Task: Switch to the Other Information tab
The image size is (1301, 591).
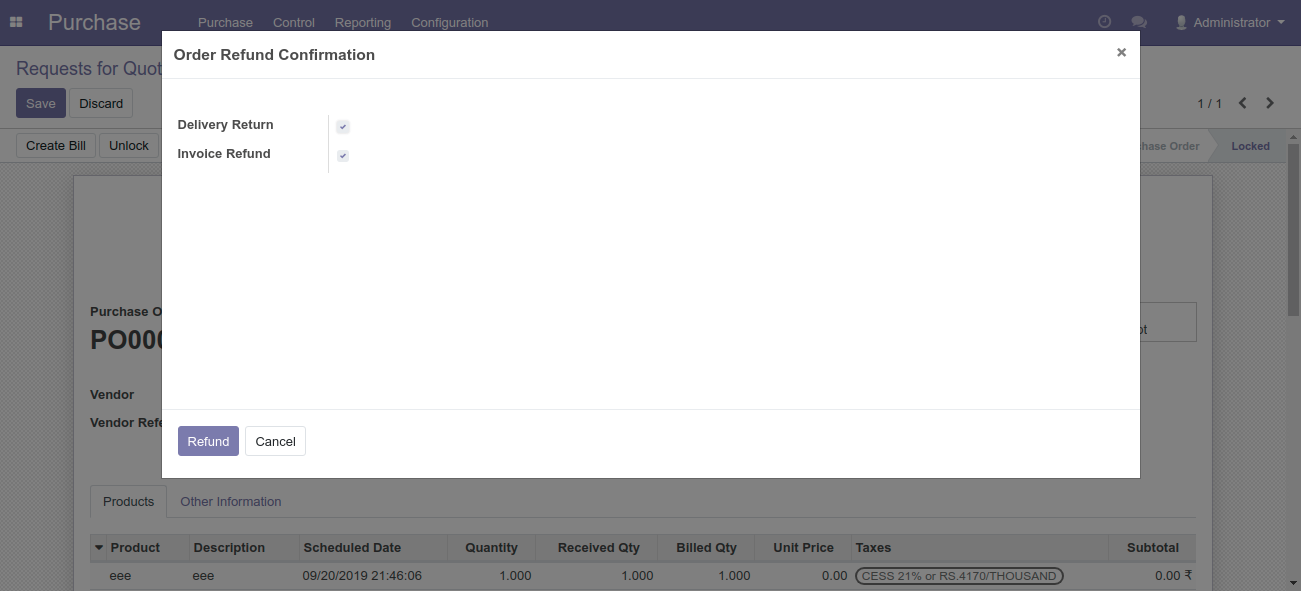Action: (x=230, y=501)
